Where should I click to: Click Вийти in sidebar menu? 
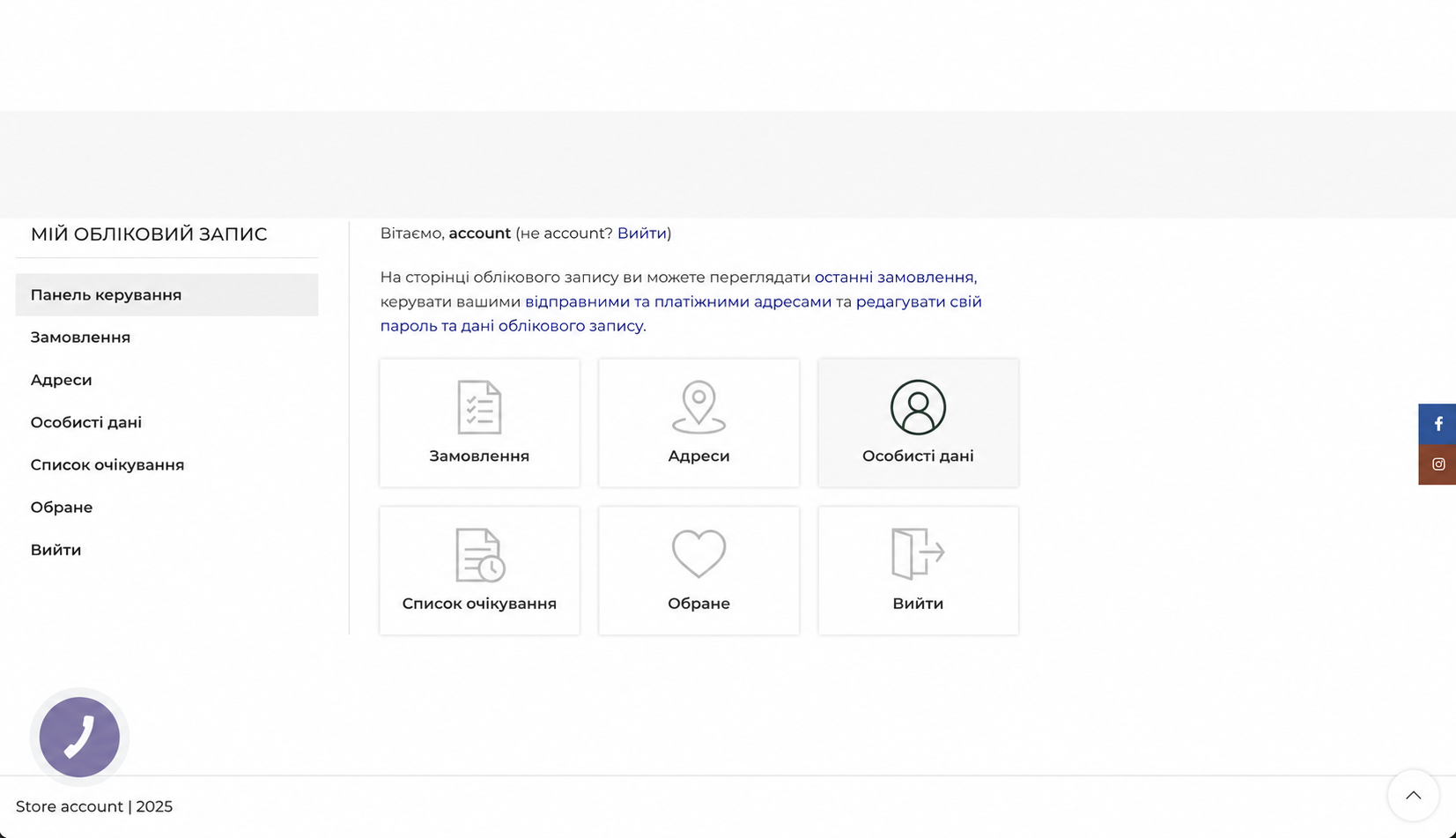166,549
